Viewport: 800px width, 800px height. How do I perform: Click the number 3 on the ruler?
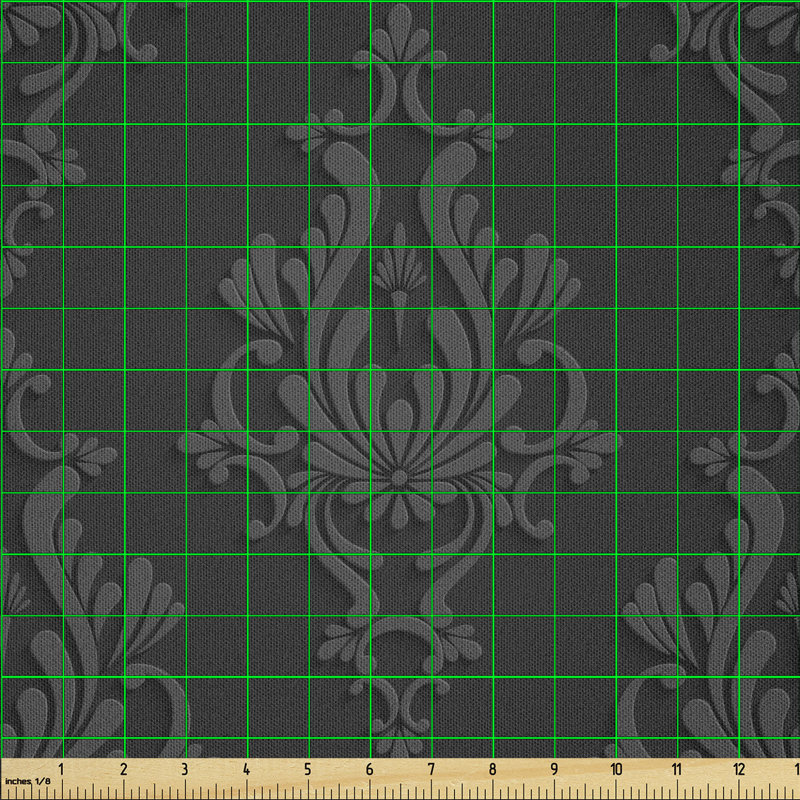[185, 769]
